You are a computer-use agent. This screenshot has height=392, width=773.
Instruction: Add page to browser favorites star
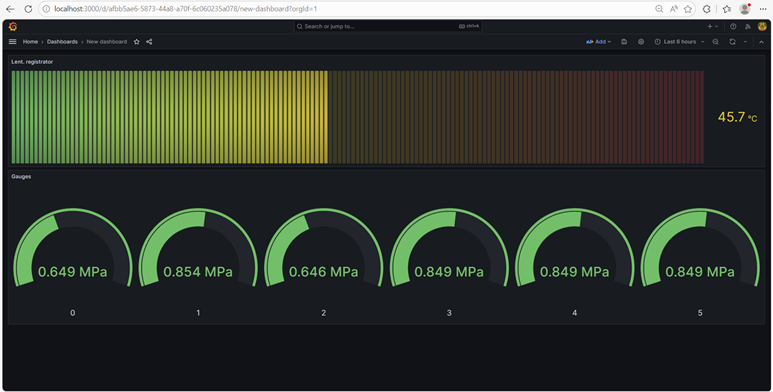coord(688,9)
